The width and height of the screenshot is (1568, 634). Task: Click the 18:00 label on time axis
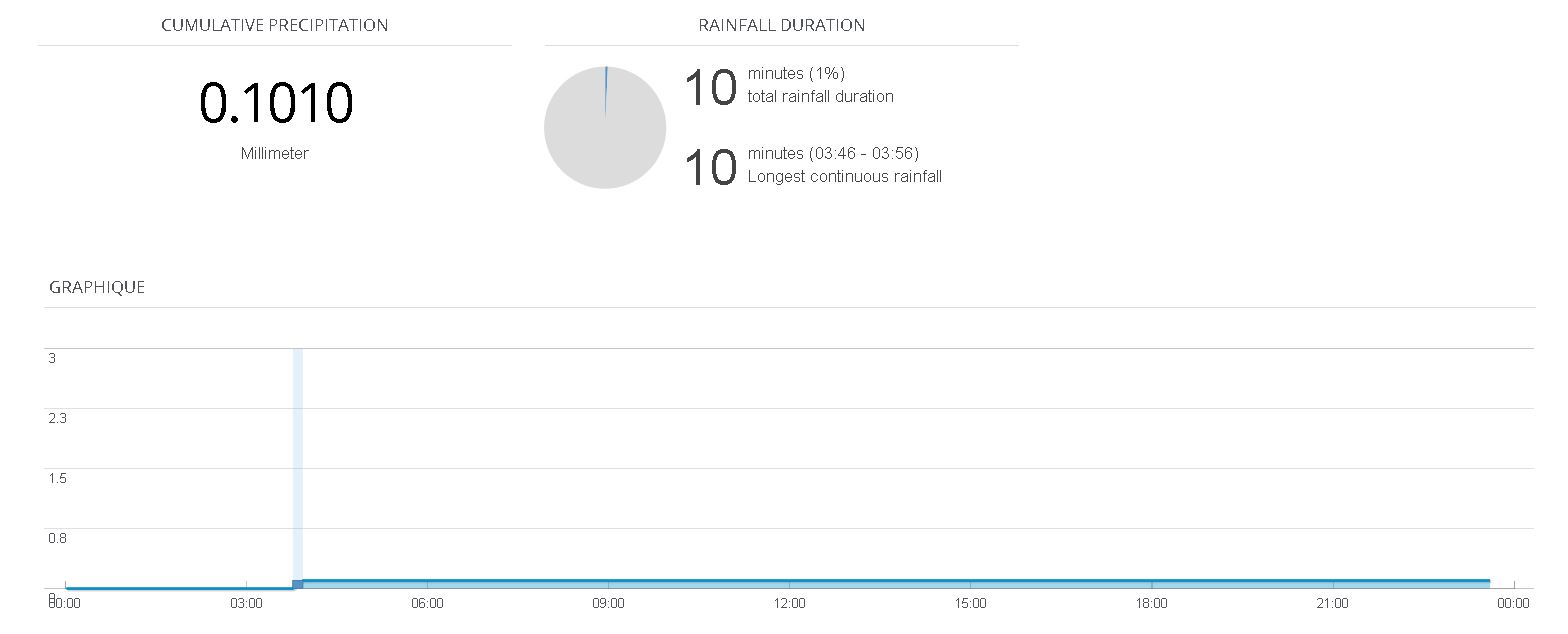[x=1151, y=603]
